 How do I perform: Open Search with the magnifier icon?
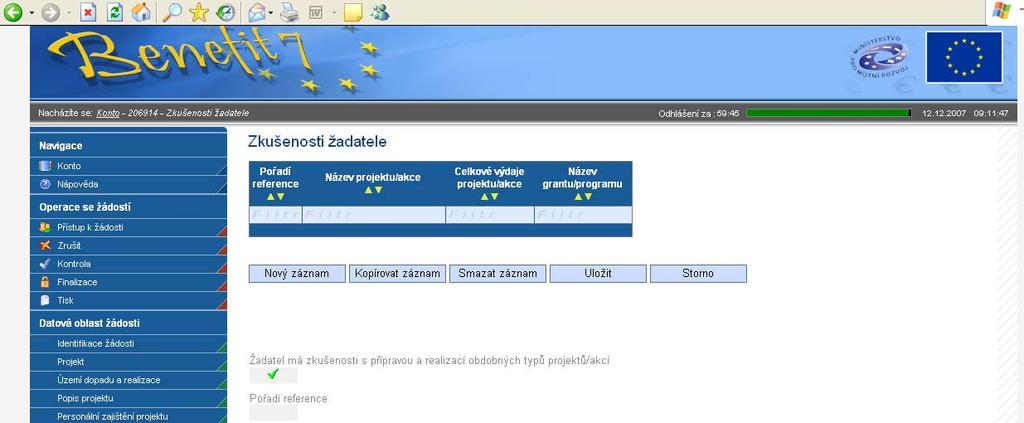(172, 12)
